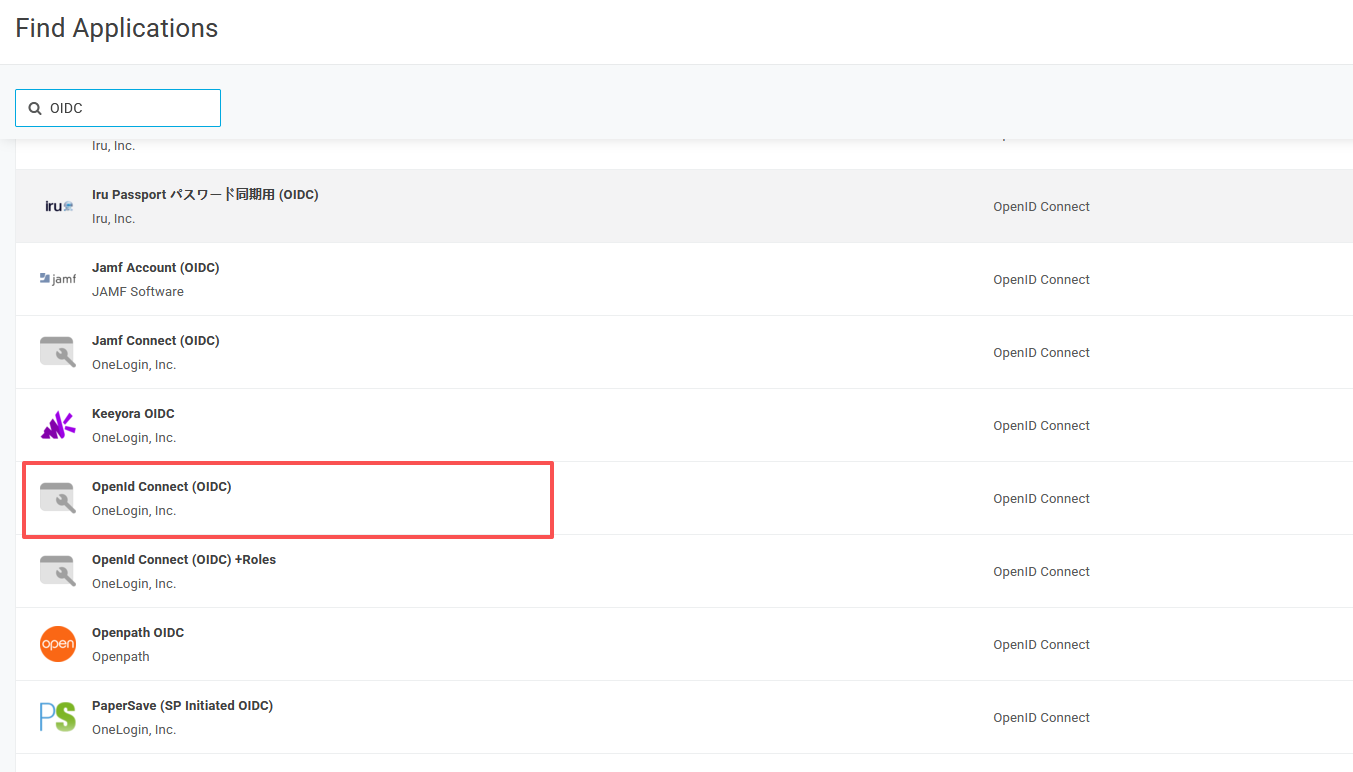Click the OpenId Connect +Roles wrench icon
The height and width of the screenshot is (772, 1353).
click(x=58, y=571)
